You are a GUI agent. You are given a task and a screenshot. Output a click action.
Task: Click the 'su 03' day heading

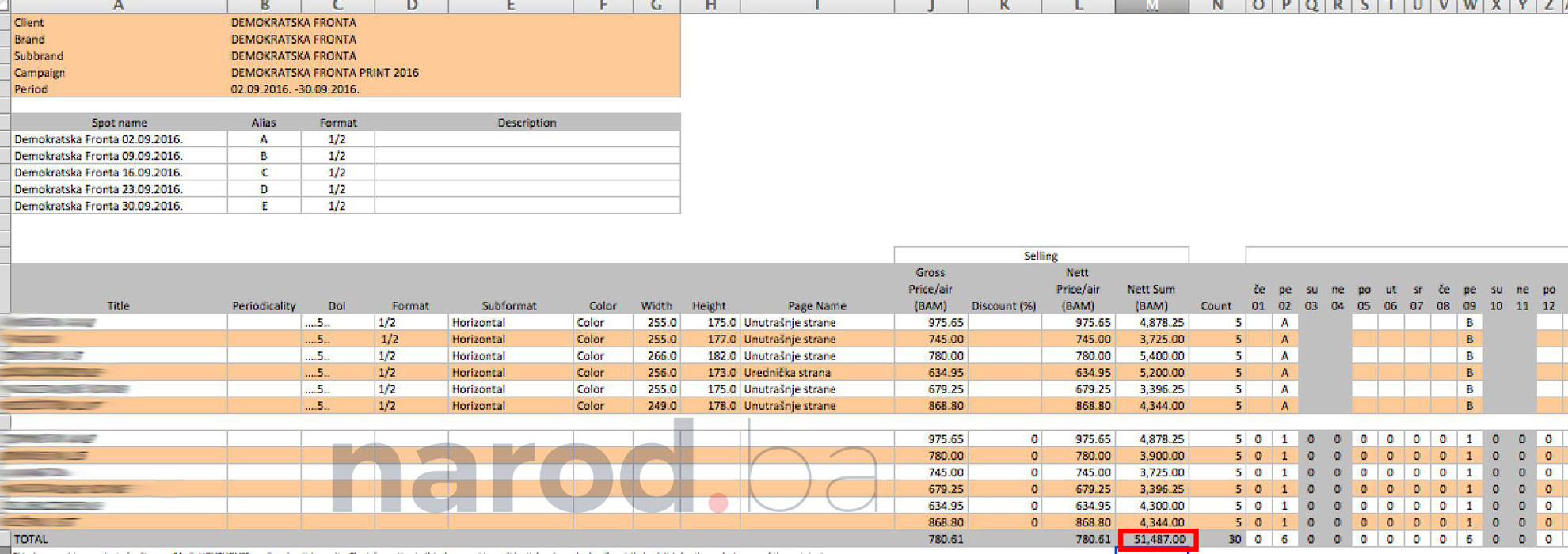(x=1311, y=298)
